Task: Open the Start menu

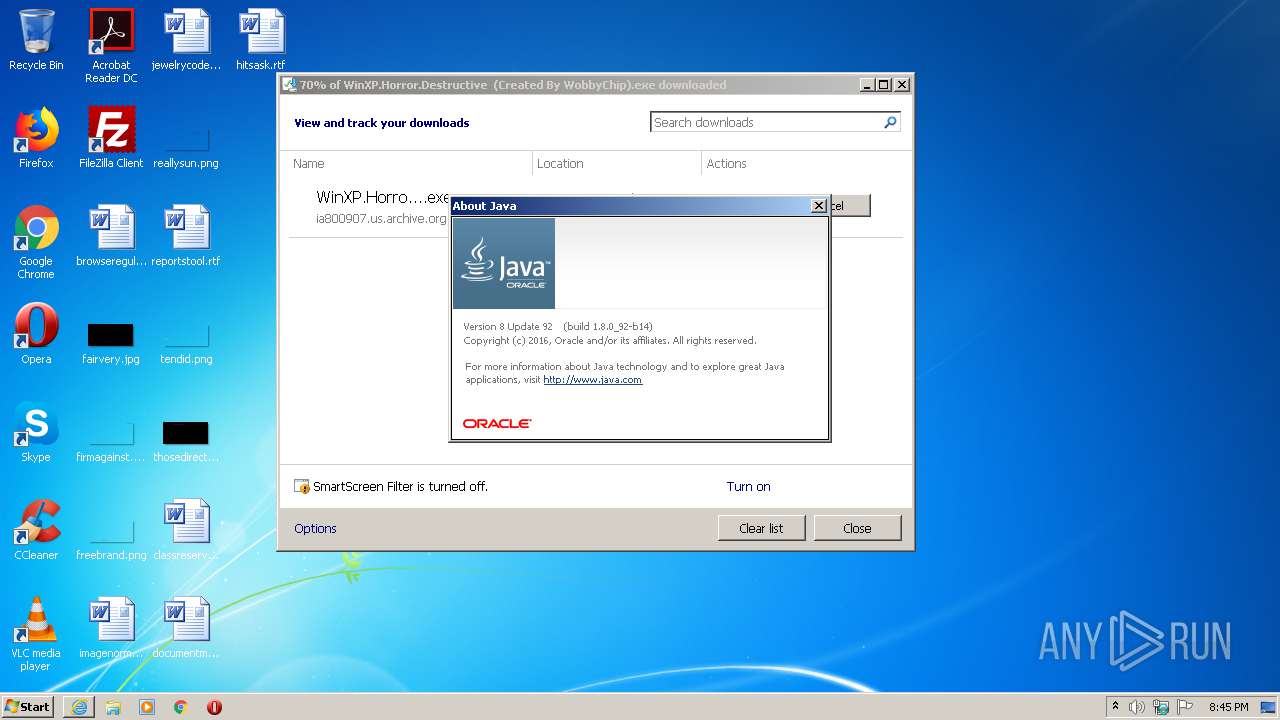Action: (28, 707)
